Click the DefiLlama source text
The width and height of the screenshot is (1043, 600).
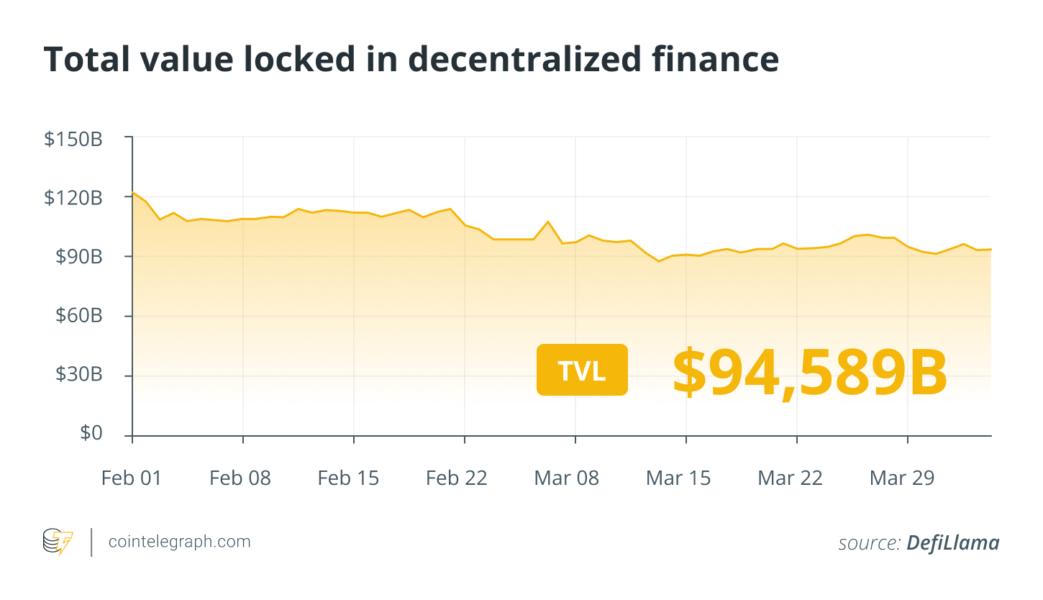click(x=952, y=543)
